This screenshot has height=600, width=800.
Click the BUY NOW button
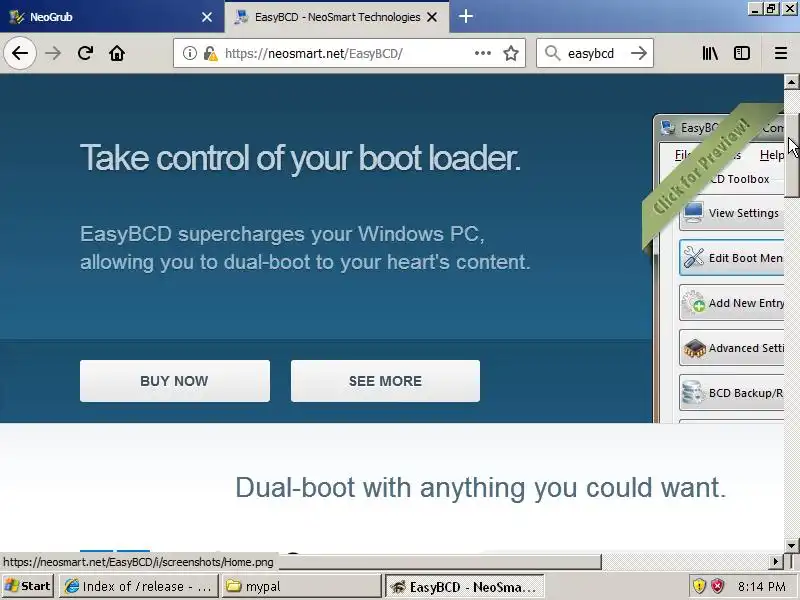174,381
